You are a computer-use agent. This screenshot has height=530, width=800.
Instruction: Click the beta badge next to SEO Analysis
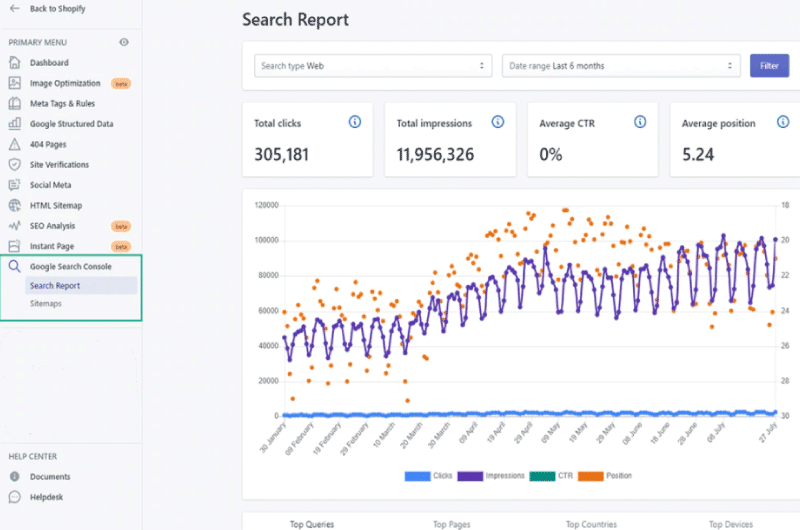[121, 226]
